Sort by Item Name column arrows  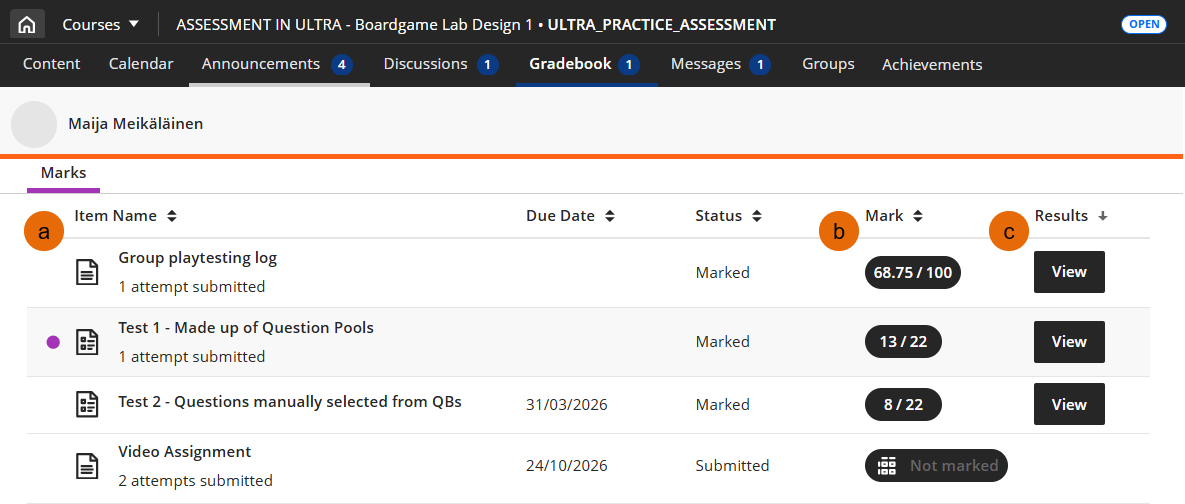(x=172, y=216)
